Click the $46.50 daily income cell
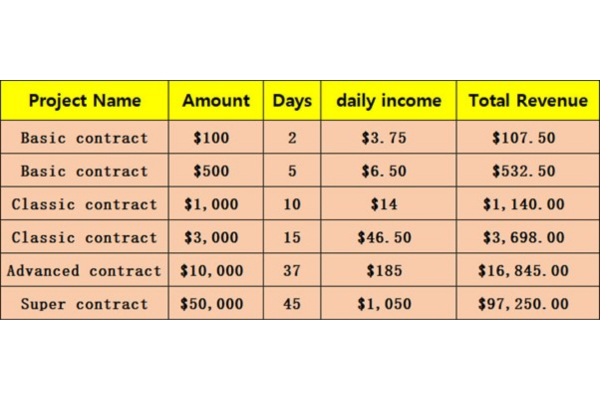Image resolution: width=600 pixels, height=400 pixels. coord(389,237)
